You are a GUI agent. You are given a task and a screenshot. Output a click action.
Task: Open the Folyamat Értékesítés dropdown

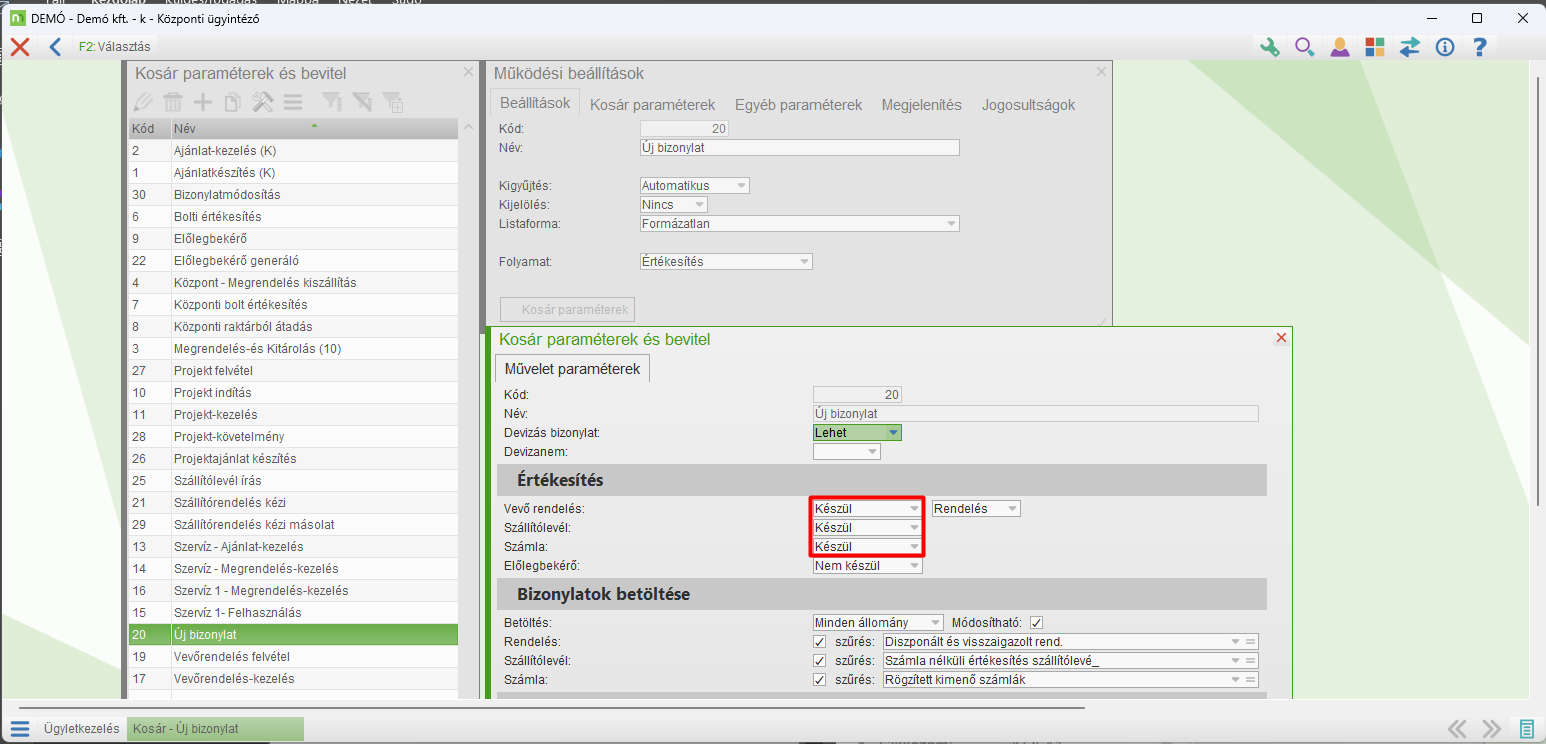pos(726,262)
